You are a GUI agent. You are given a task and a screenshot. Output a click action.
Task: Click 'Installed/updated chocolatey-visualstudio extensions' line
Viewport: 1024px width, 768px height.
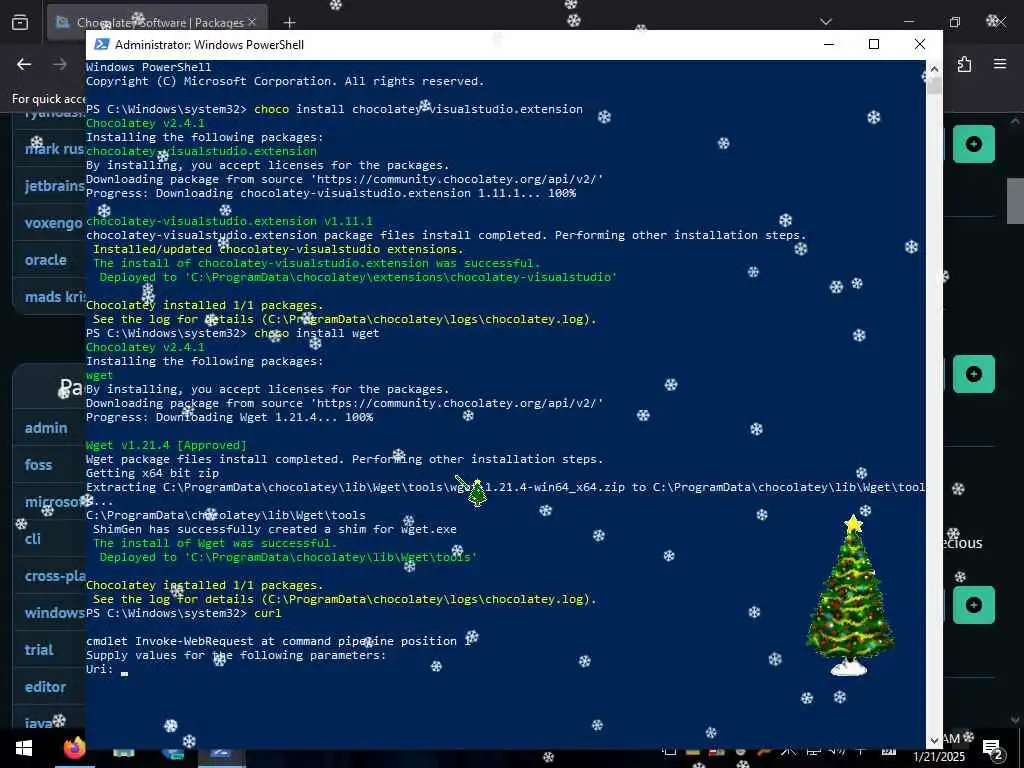pos(278,249)
